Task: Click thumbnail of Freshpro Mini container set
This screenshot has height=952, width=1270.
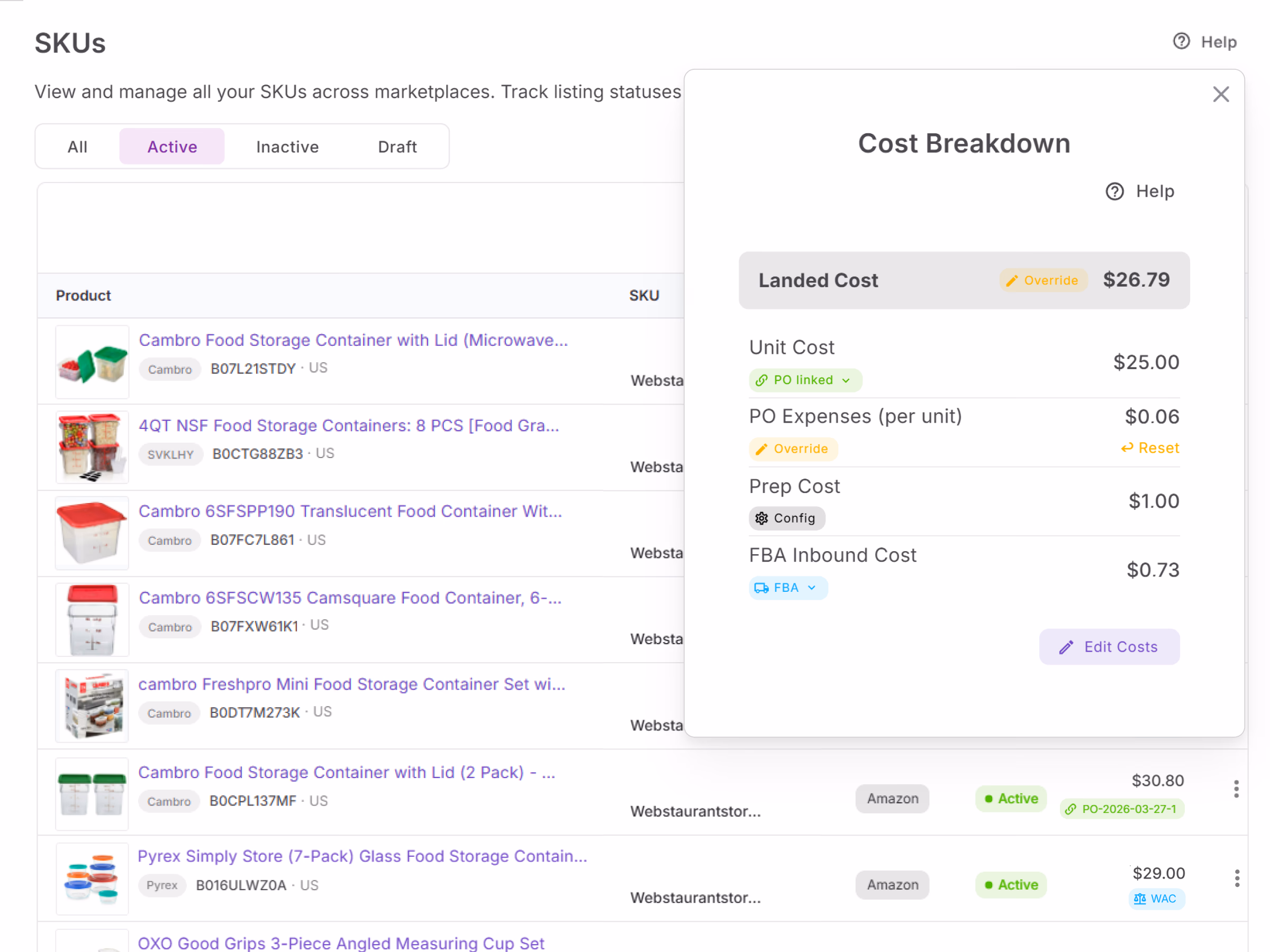Action: tap(92, 706)
